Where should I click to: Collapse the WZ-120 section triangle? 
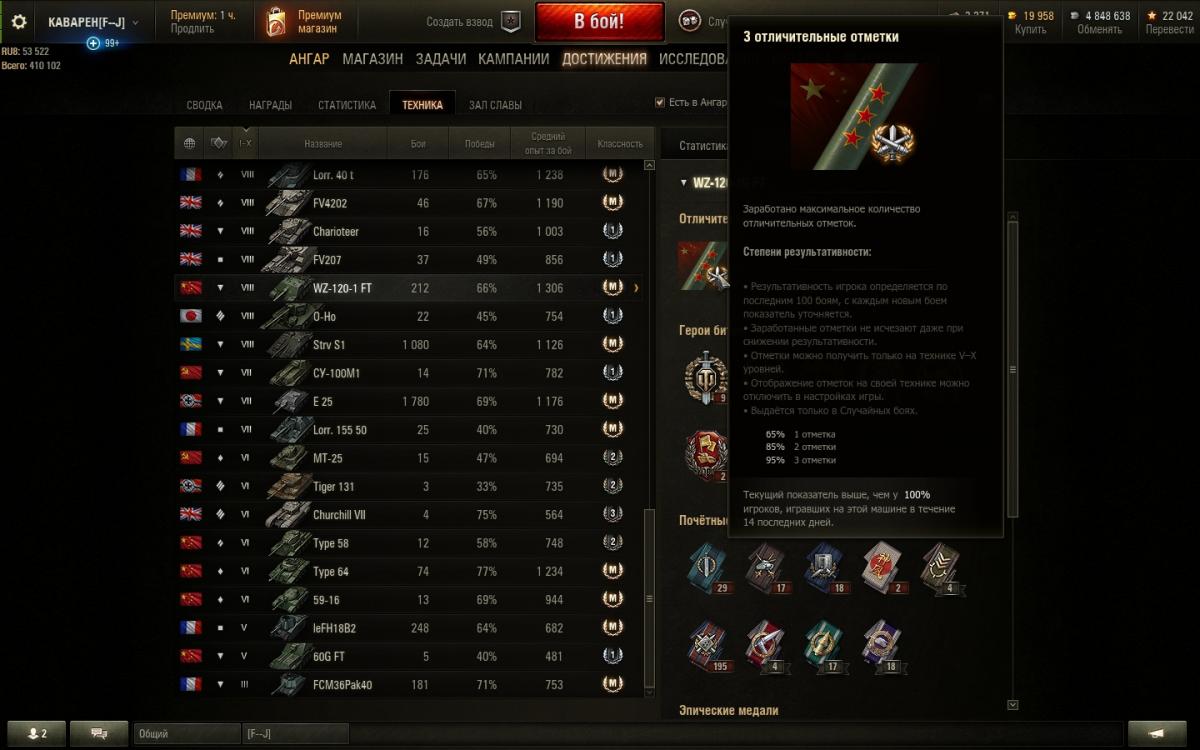(x=683, y=183)
